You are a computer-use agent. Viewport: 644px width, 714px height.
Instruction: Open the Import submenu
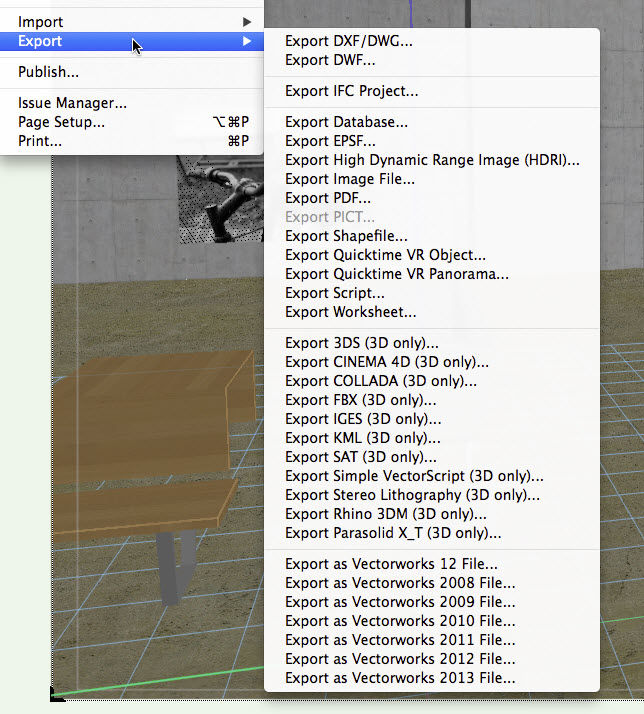(132, 22)
